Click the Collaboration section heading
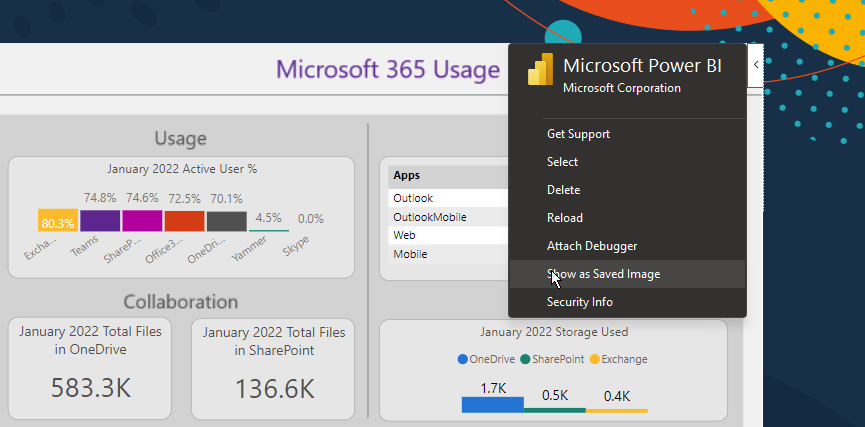 coord(180,302)
